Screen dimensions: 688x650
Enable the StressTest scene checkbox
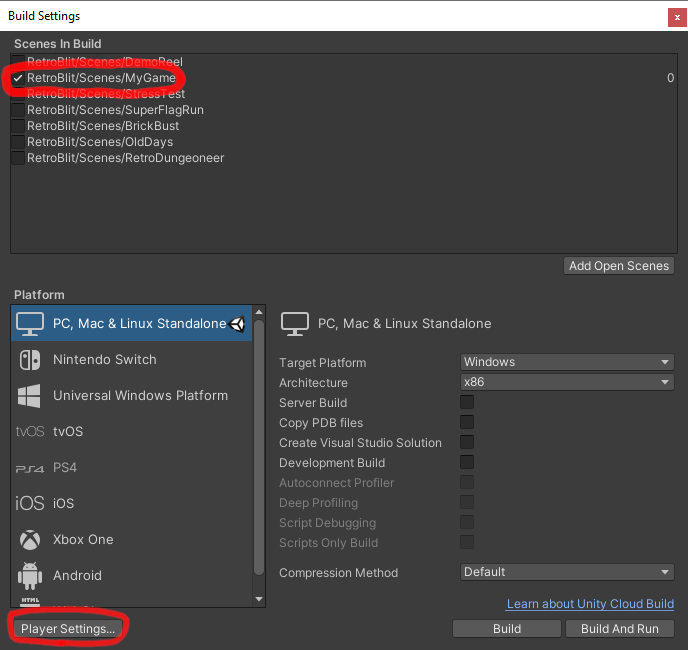[x=18, y=94]
